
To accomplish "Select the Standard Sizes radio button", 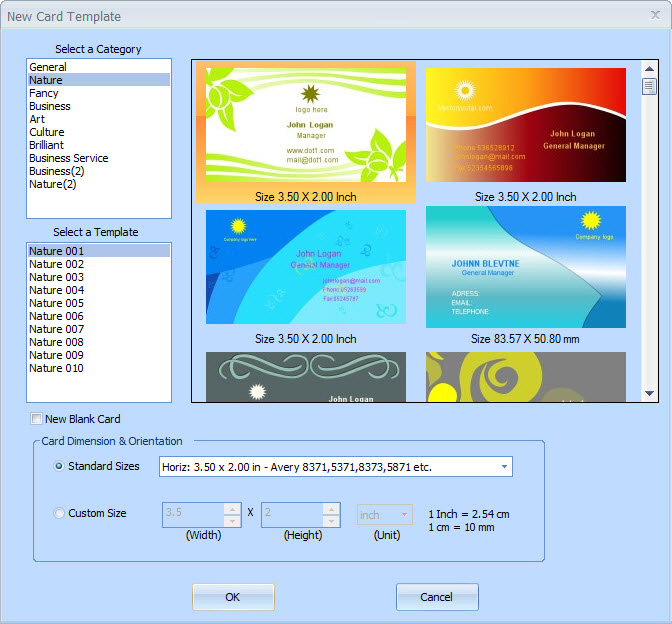I will (x=60, y=466).
